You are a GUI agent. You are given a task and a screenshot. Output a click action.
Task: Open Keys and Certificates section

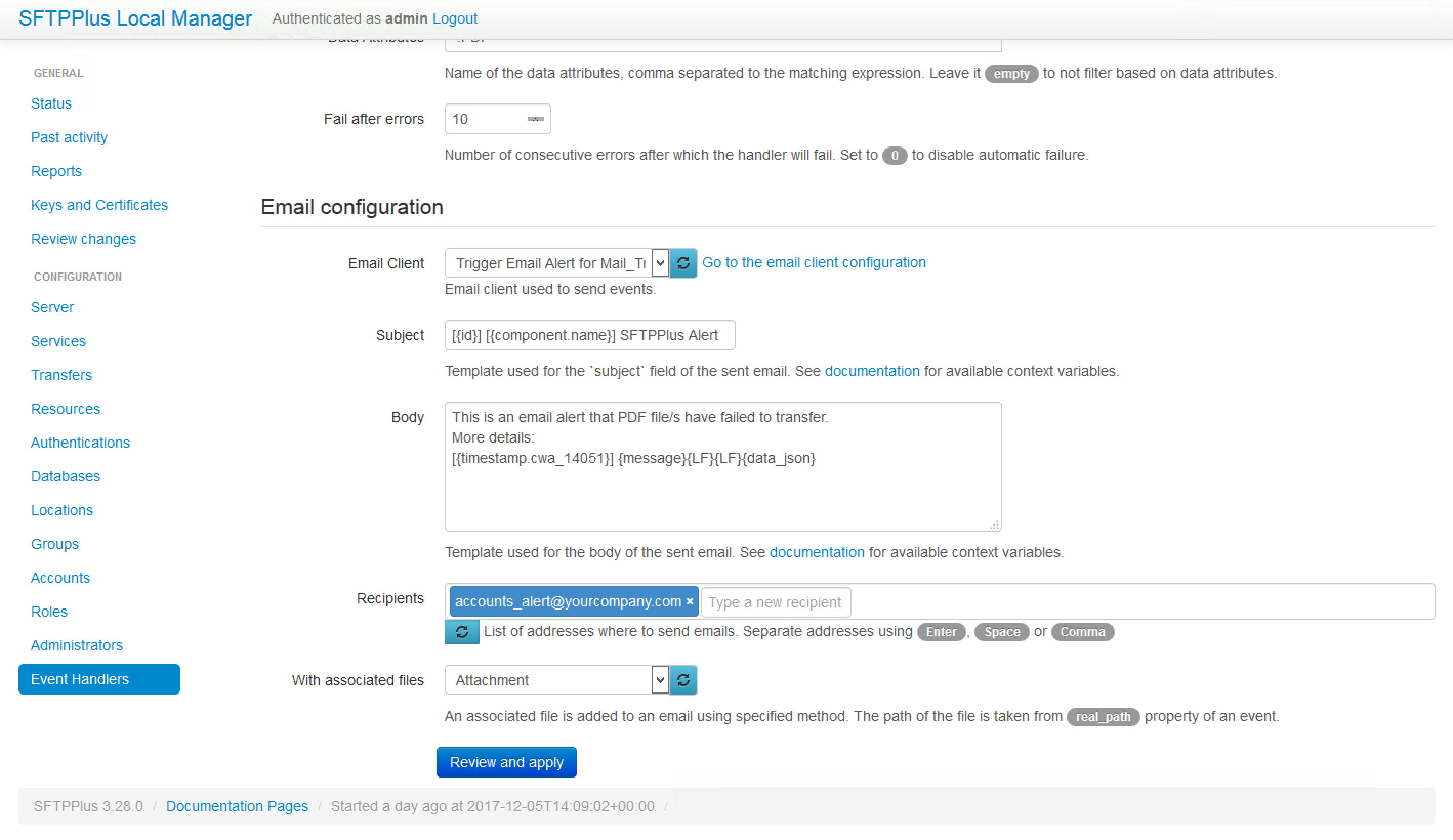(x=99, y=205)
